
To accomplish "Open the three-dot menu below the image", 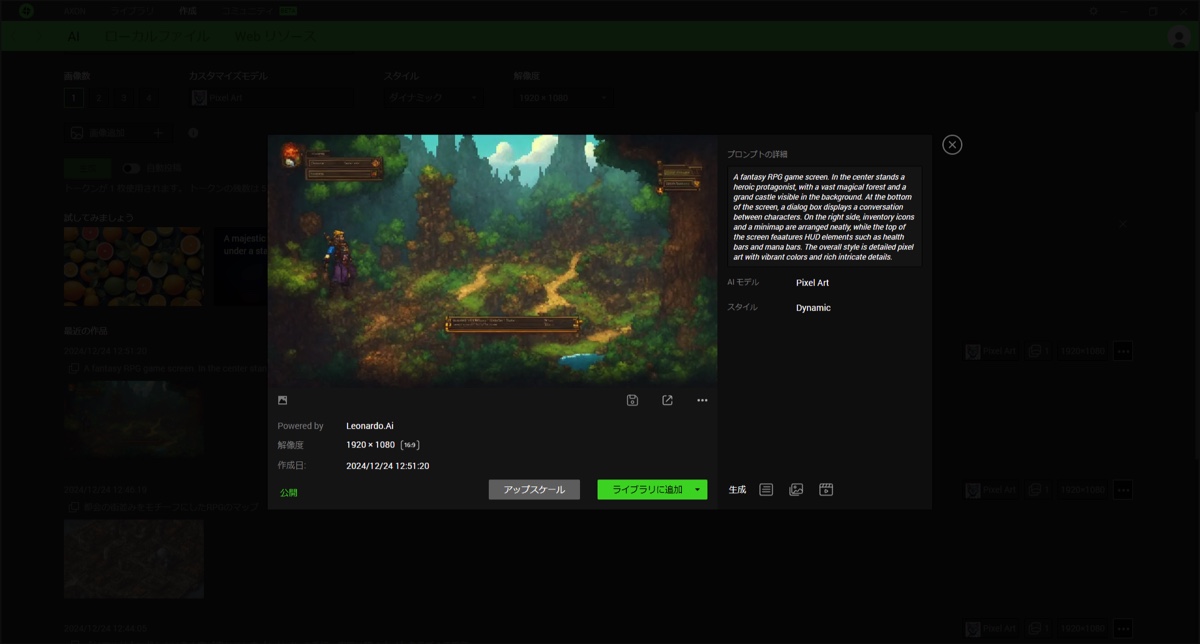I will (x=702, y=400).
